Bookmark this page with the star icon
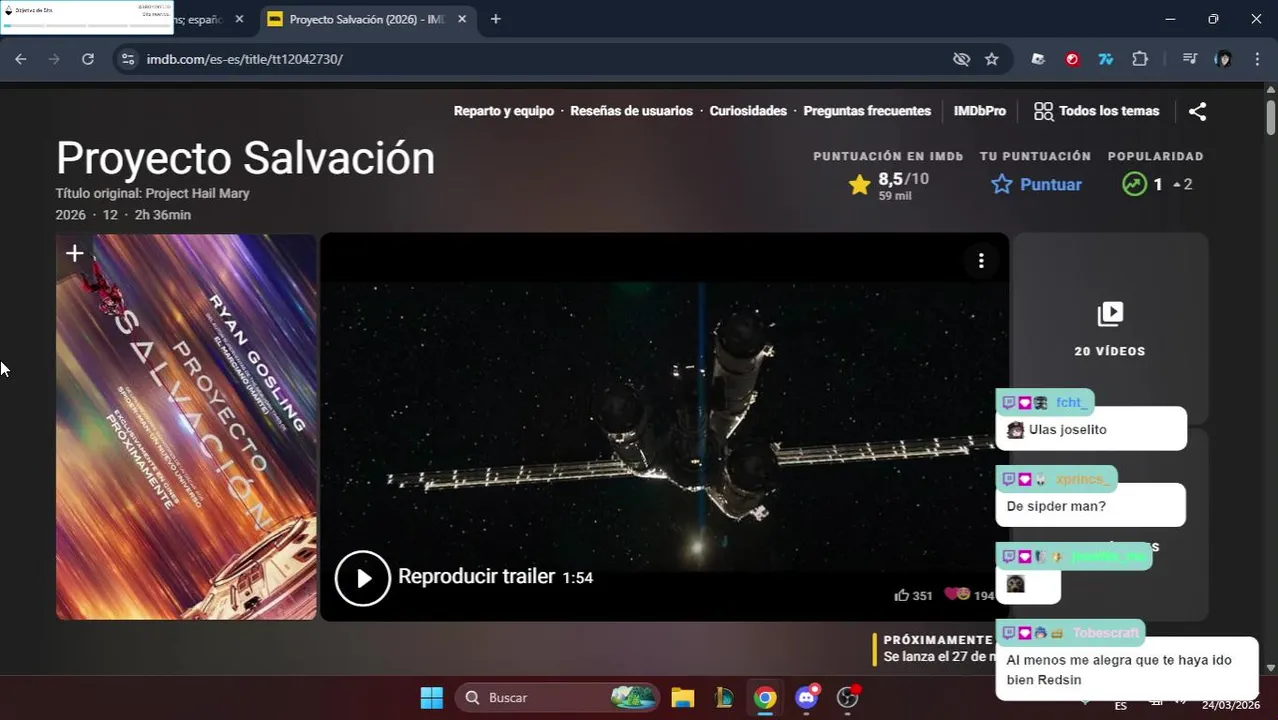This screenshot has height=720, width=1278. (991, 59)
